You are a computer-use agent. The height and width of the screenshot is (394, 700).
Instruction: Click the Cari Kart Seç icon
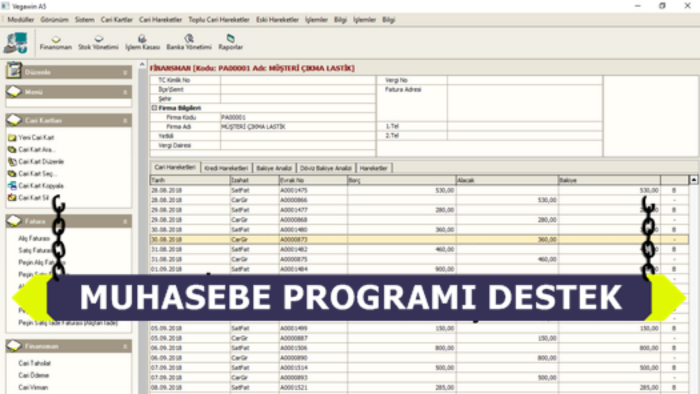coord(12,174)
